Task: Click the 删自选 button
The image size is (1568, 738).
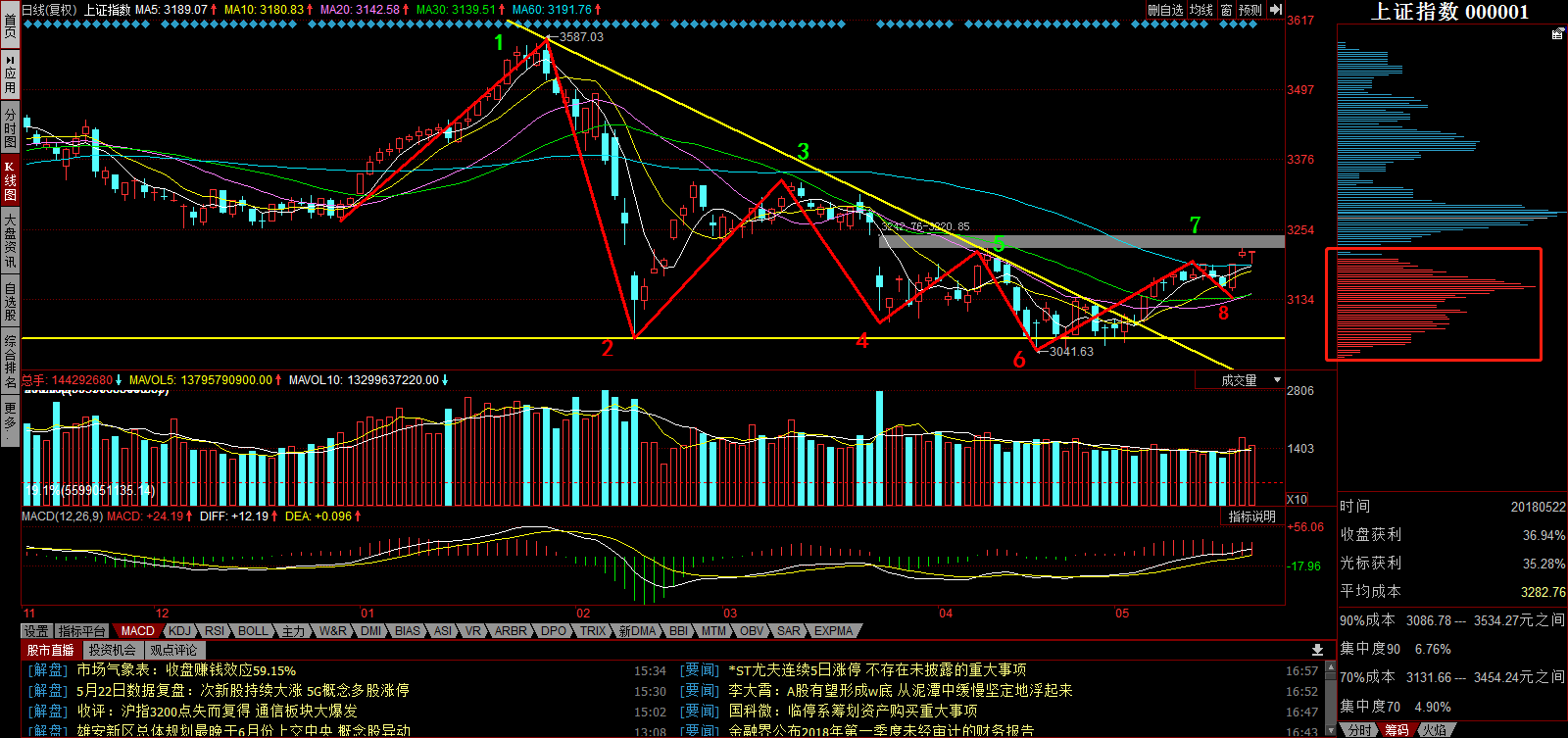Action: click(1165, 10)
